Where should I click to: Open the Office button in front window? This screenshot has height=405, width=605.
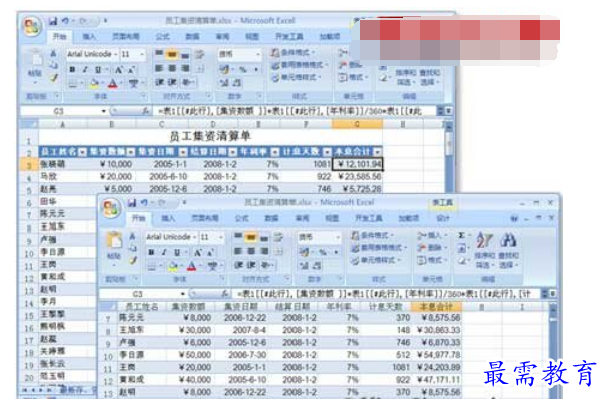(x=111, y=209)
